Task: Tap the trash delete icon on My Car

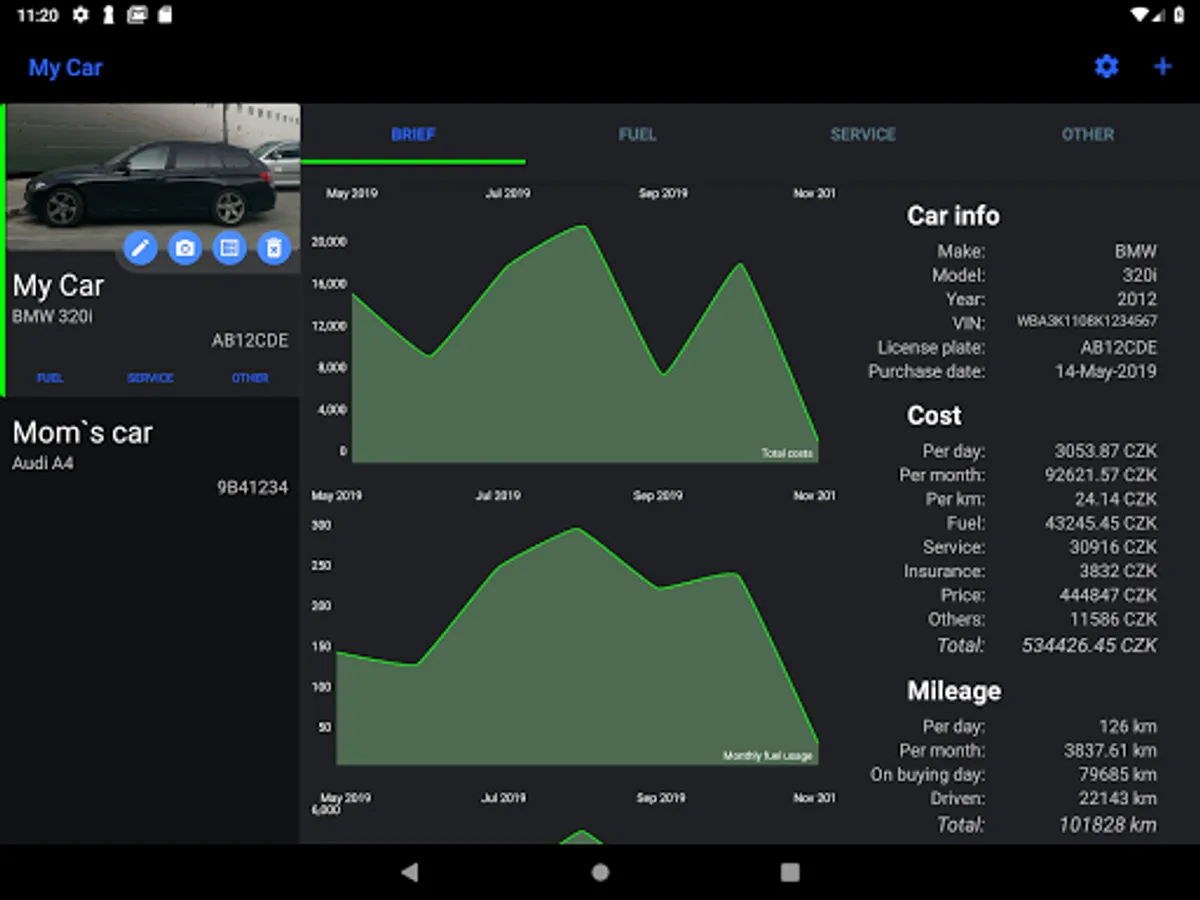Action: click(x=274, y=247)
